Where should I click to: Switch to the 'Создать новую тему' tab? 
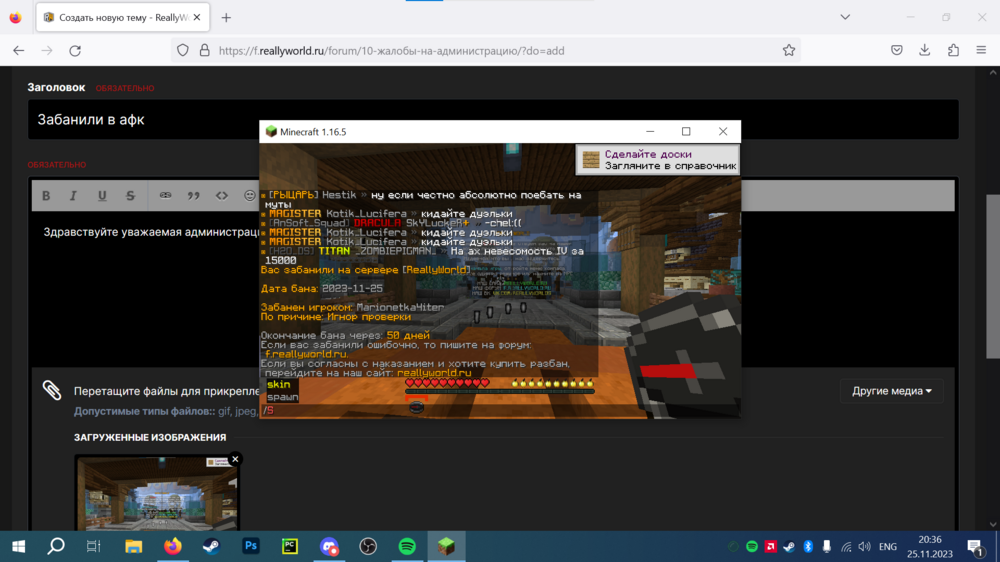[122, 18]
